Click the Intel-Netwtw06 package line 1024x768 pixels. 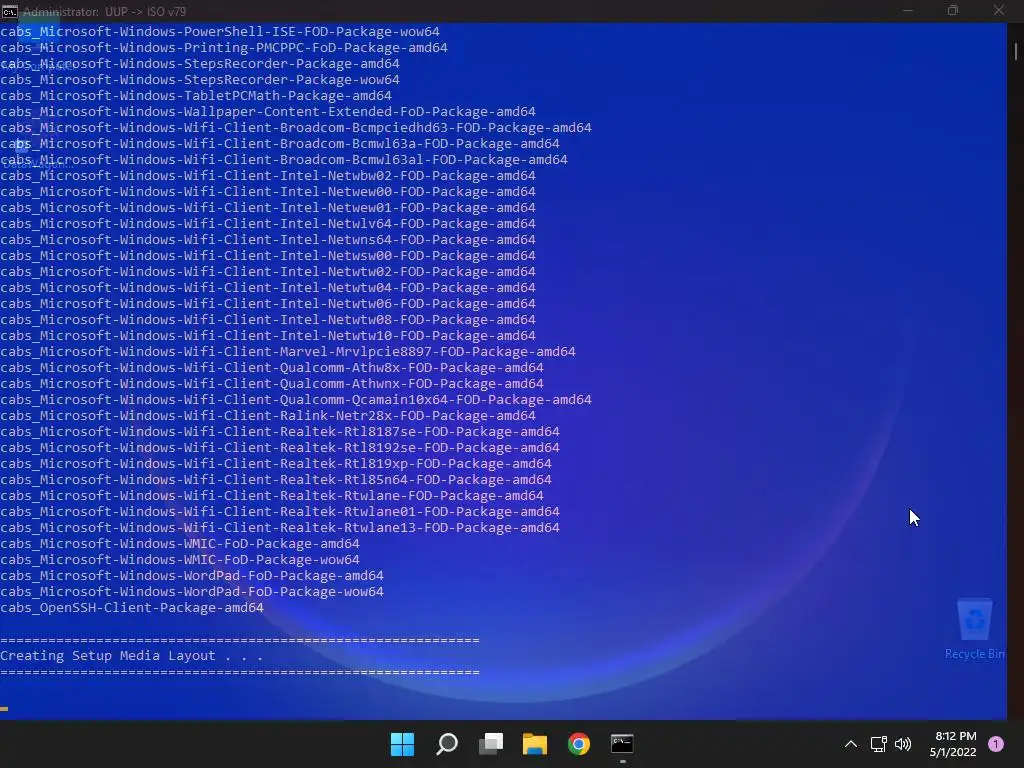(x=268, y=304)
